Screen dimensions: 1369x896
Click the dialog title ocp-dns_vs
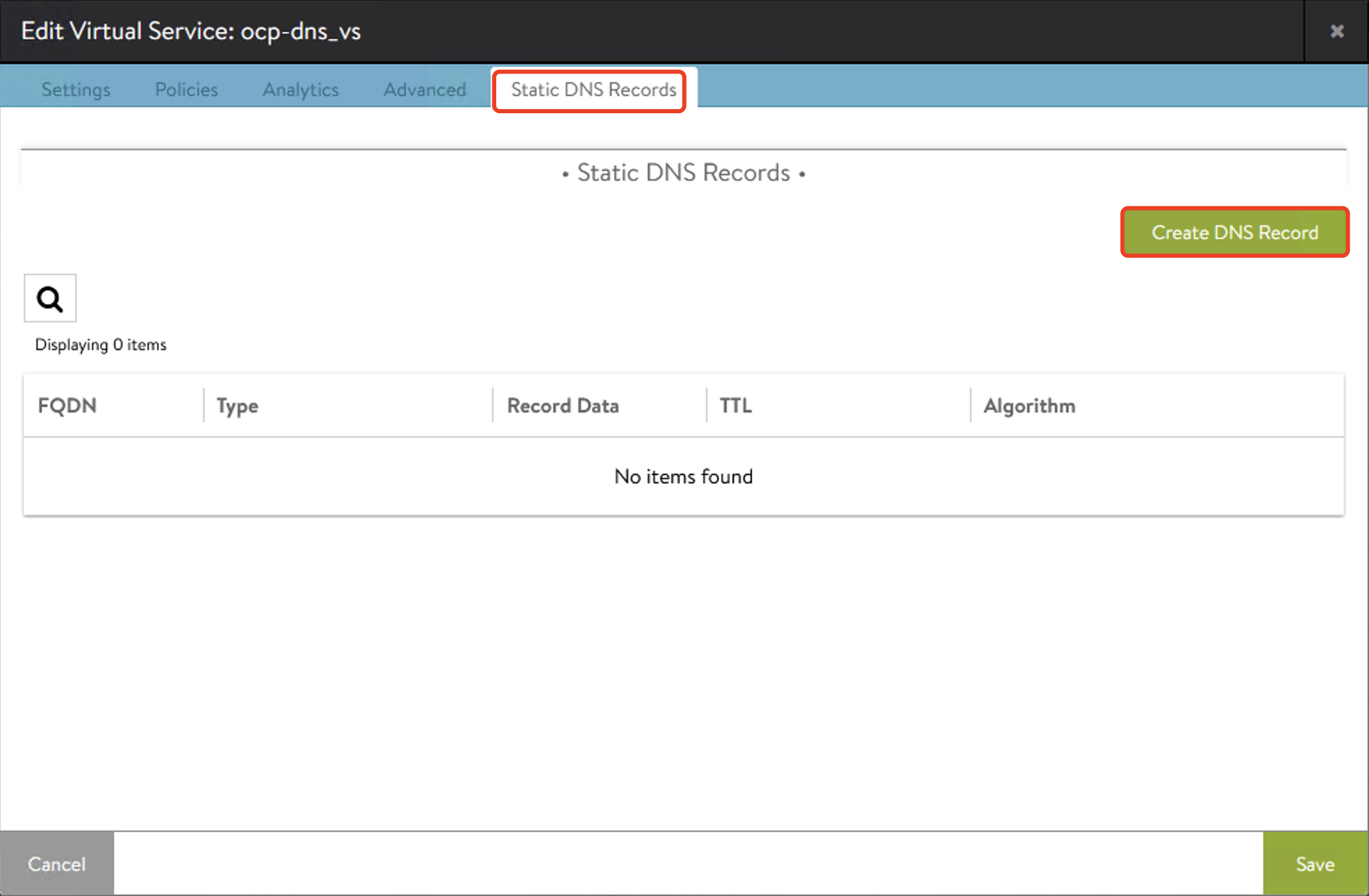tap(191, 31)
